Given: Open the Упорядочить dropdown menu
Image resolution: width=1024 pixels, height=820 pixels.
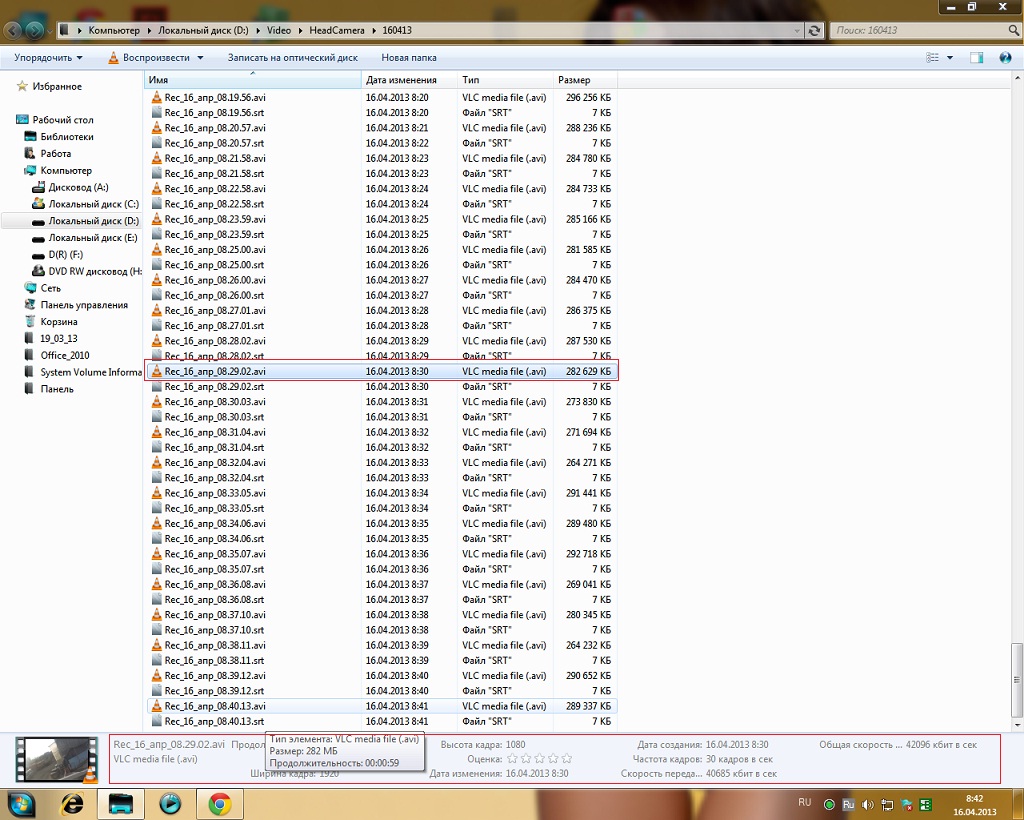Looking at the screenshot, I should (47, 58).
